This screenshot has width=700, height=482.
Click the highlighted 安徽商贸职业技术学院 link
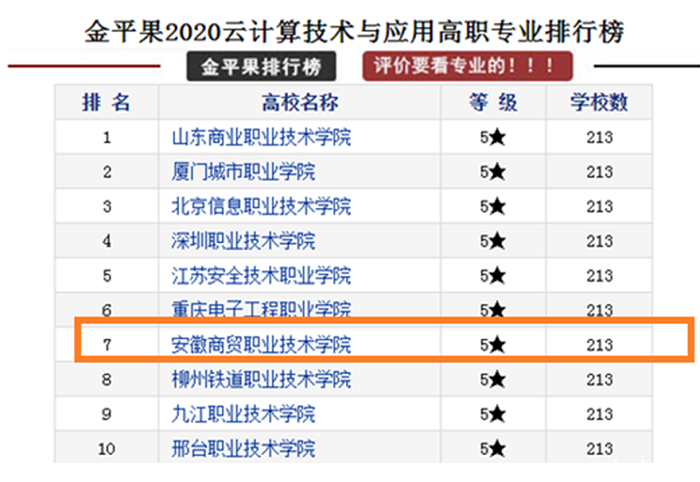tap(261, 345)
